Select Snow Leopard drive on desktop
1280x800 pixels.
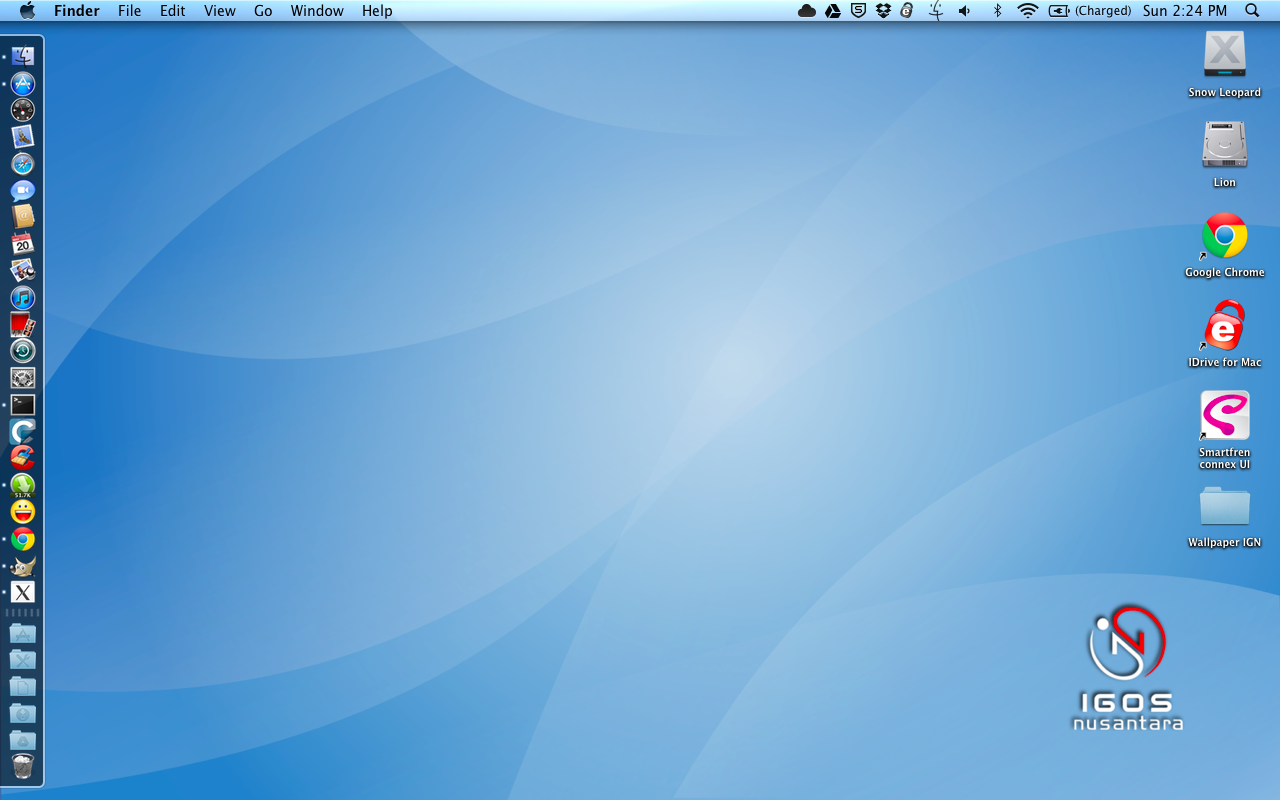pyautogui.click(x=1225, y=64)
